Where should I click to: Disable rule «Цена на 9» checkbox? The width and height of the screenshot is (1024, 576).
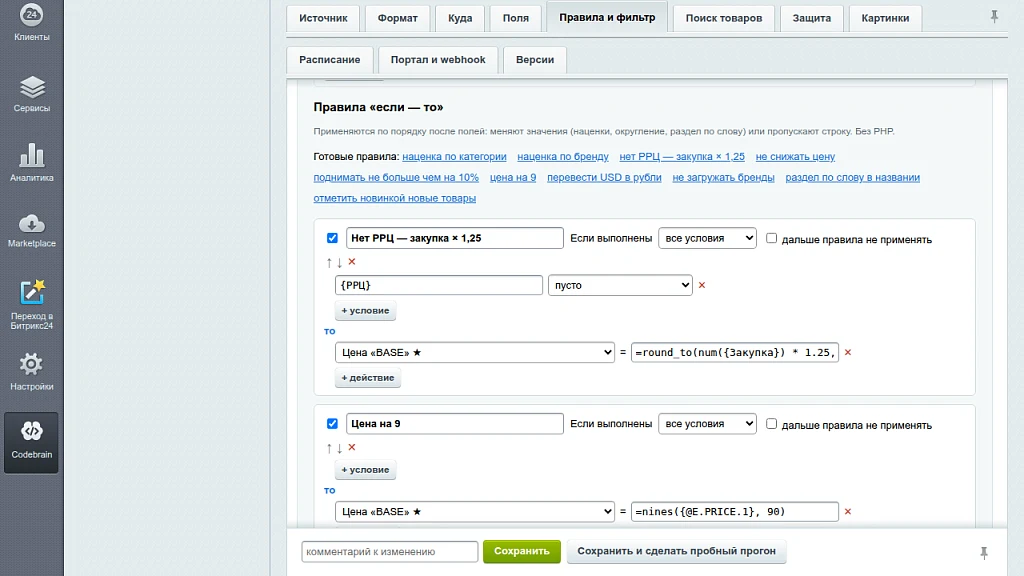click(332, 424)
